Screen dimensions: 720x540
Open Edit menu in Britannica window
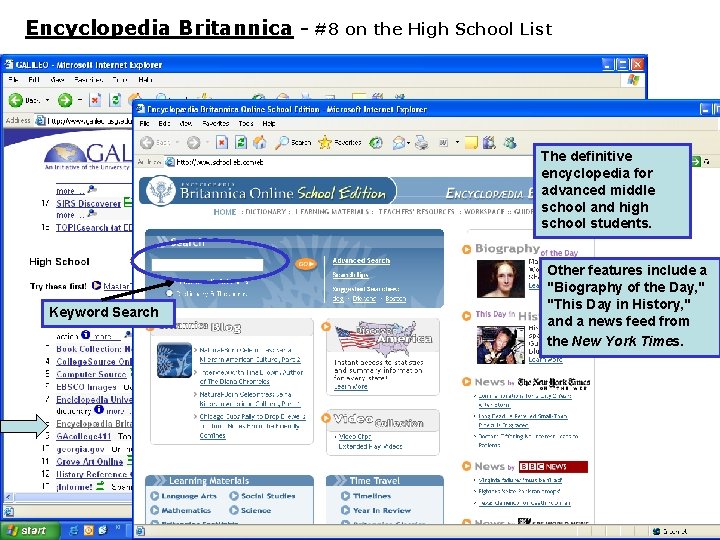(x=164, y=124)
